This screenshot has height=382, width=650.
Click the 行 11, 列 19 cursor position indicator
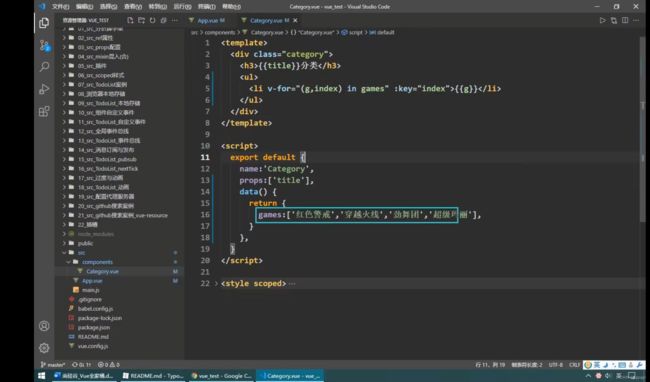click(x=490, y=365)
